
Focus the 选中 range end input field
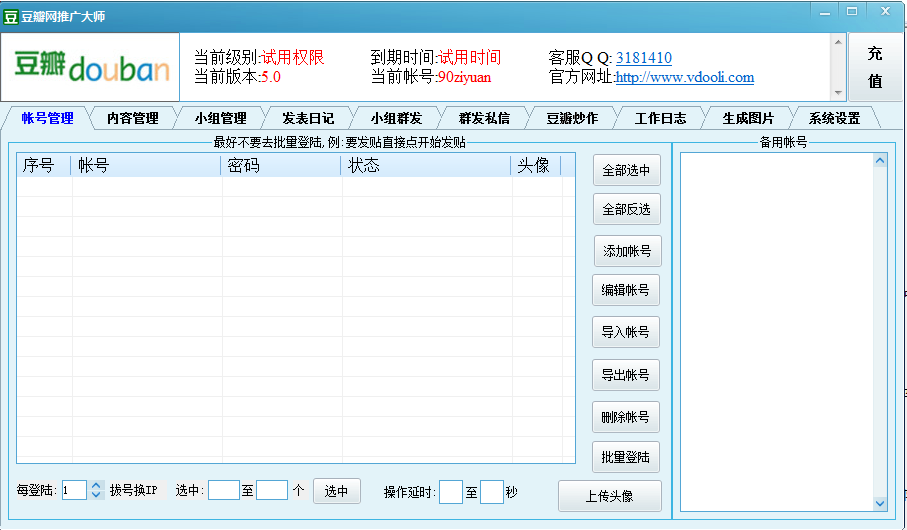click(272, 490)
